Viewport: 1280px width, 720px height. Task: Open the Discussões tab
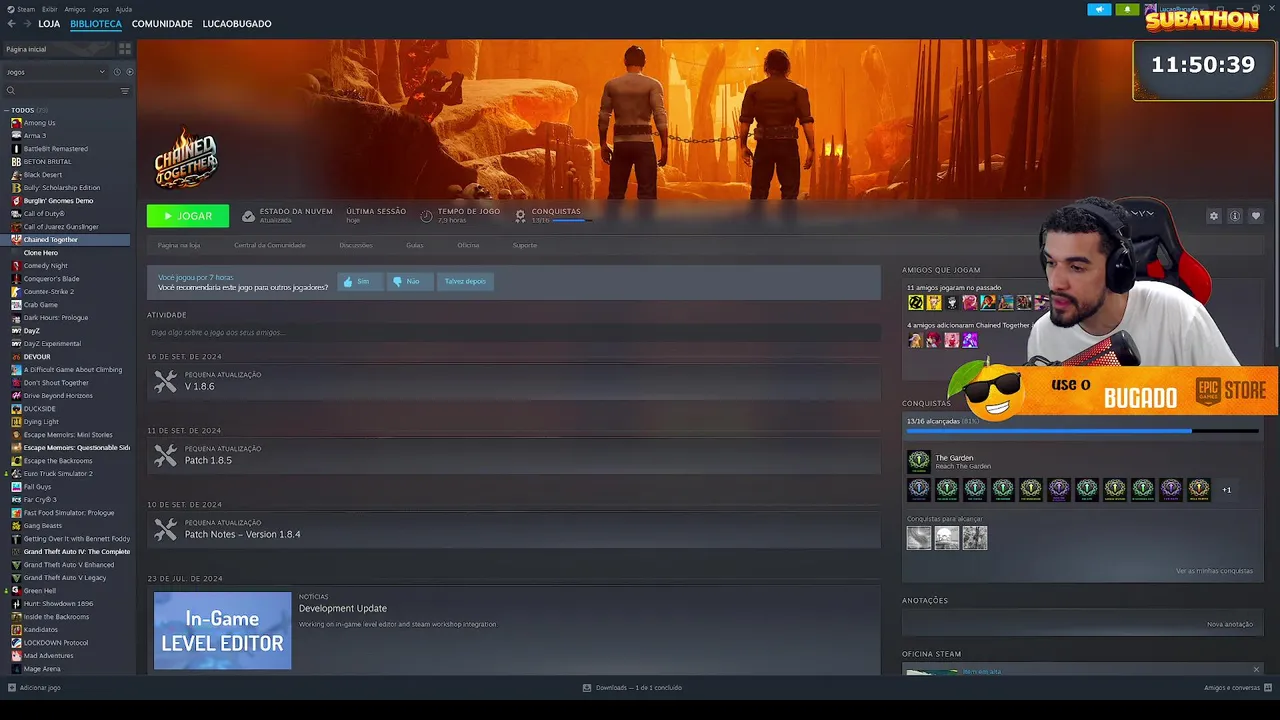click(356, 245)
